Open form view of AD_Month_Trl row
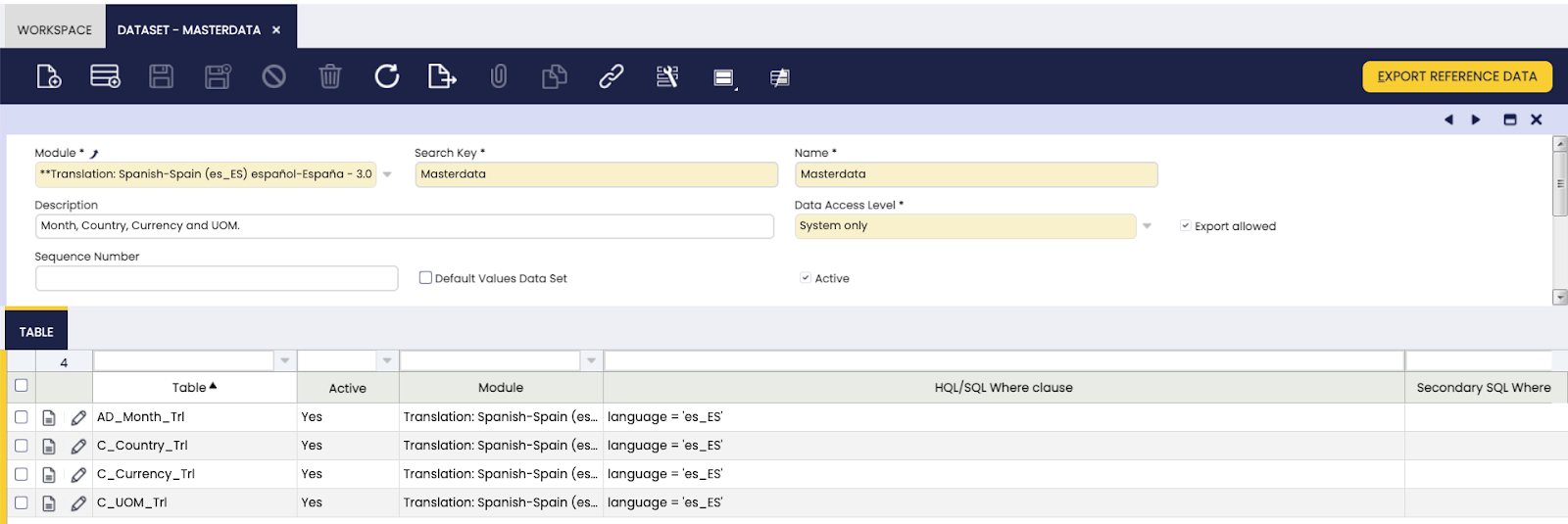 tap(49, 418)
